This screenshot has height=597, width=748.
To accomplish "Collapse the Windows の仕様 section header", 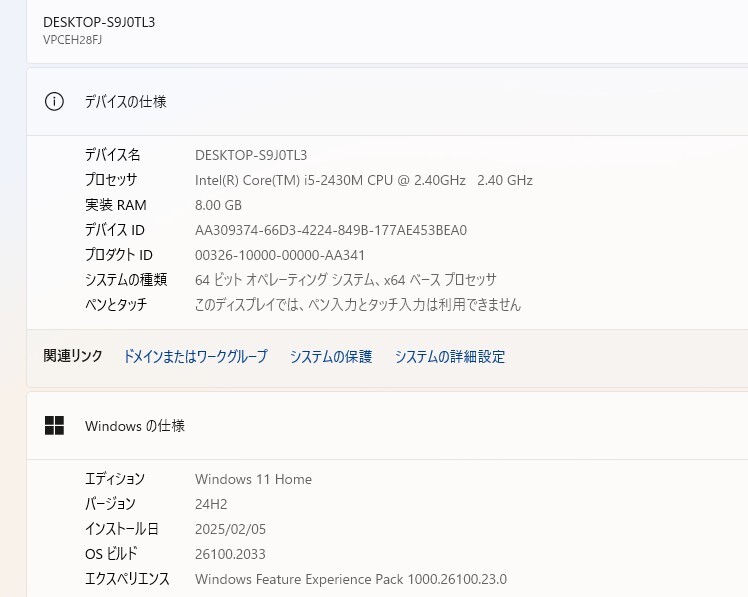I will pyautogui.click(x=387, y=426).
